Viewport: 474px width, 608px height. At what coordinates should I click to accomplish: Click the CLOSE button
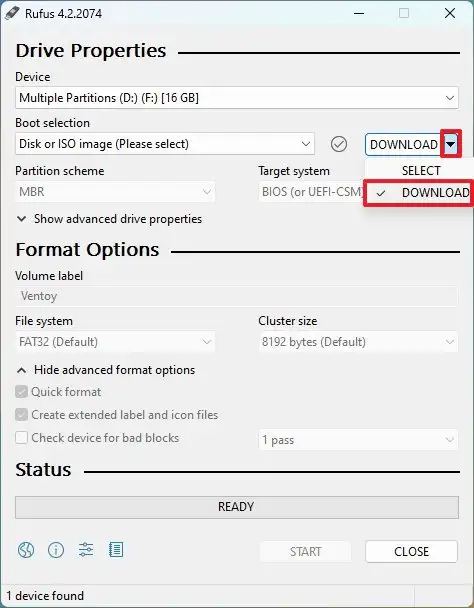(x=412, y=551)
